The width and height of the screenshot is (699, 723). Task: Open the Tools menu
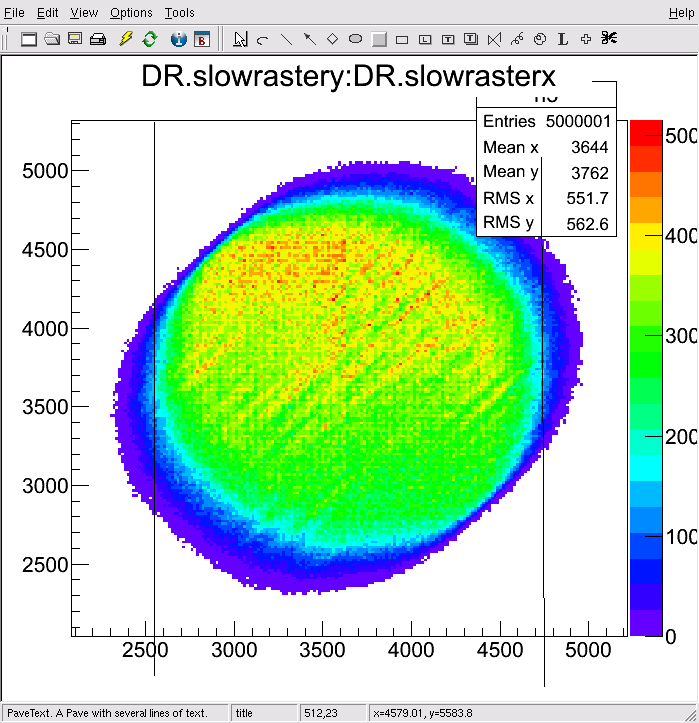(179, 13)
